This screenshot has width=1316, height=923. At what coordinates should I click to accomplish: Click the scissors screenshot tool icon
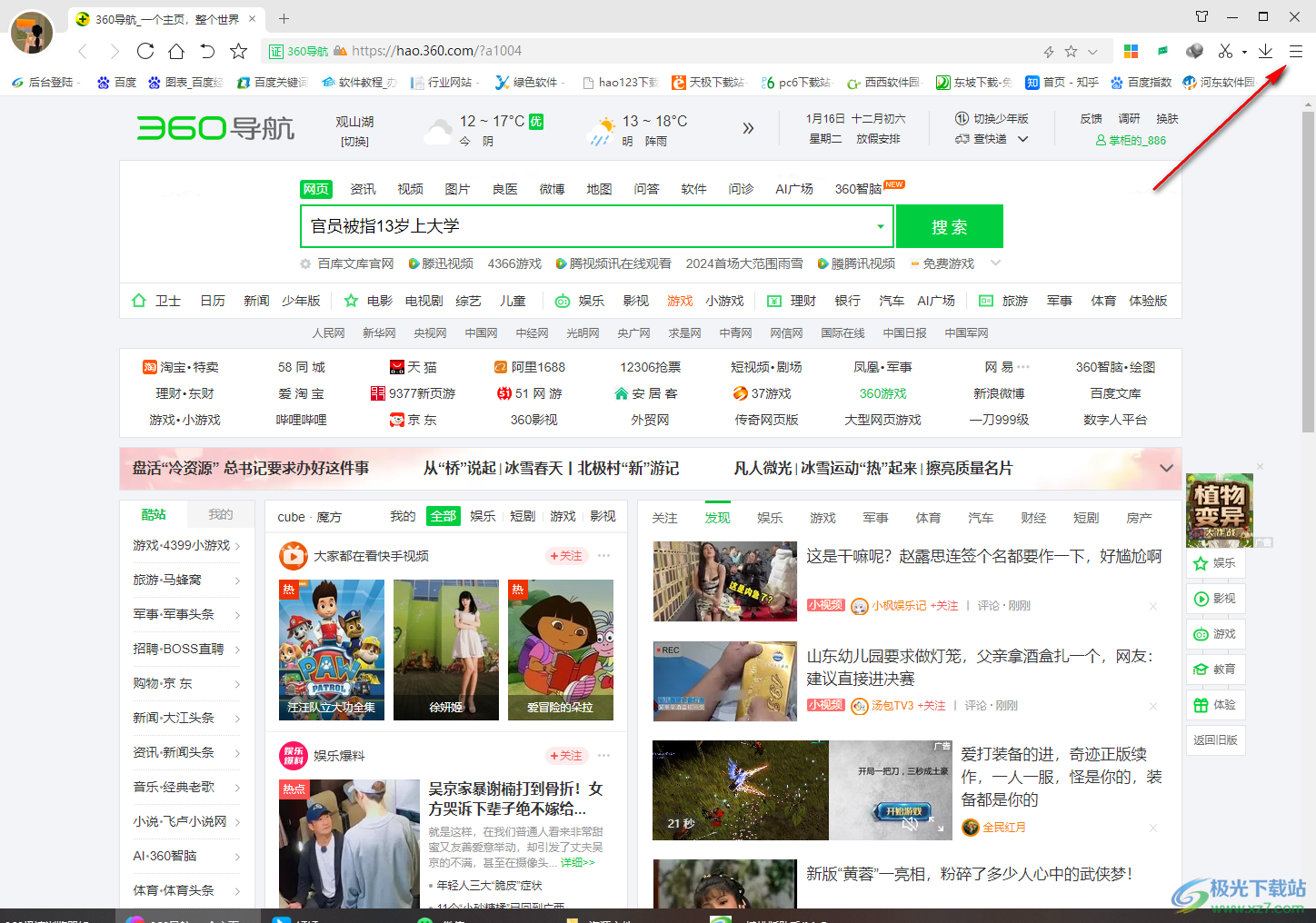(1225, 52)
